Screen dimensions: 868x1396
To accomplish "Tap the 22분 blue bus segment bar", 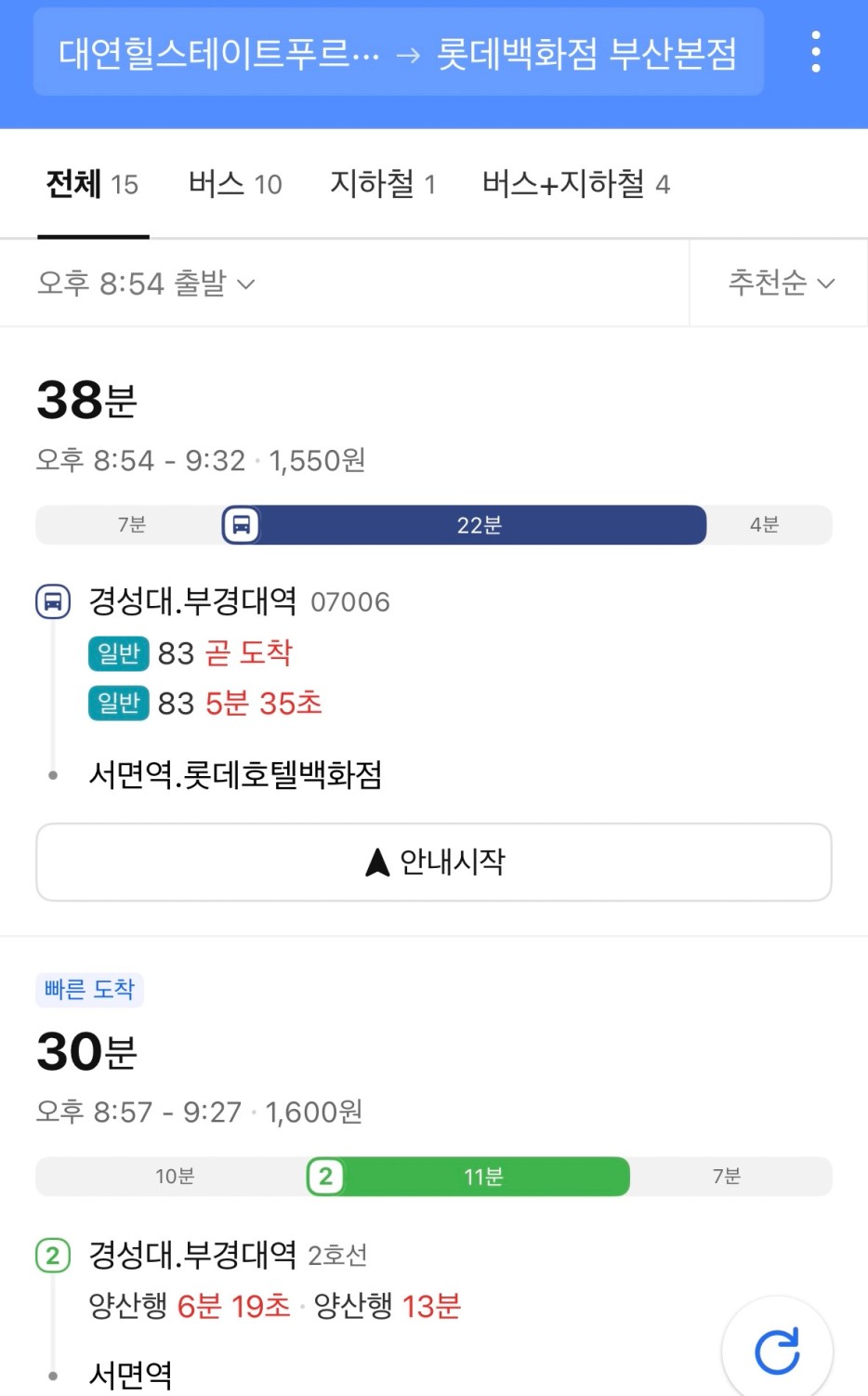I will (x=465, y=525).
